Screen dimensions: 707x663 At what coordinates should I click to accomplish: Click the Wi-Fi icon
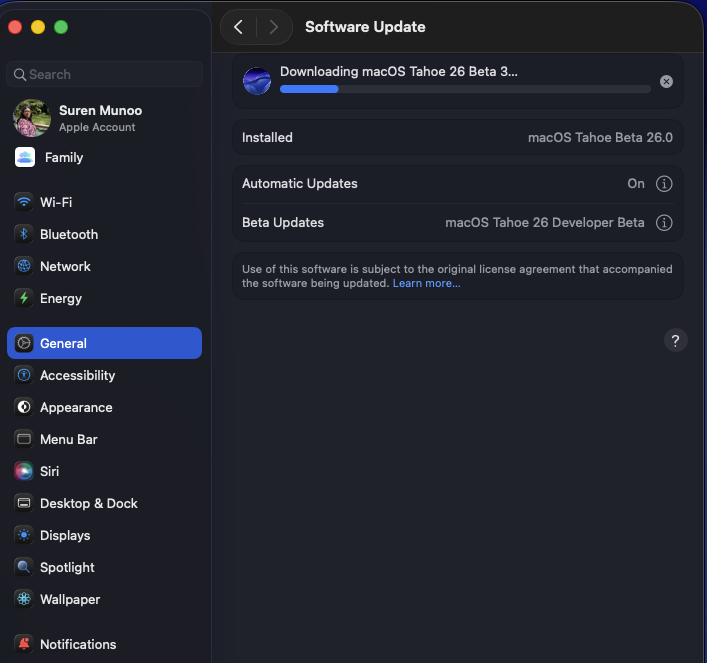[24, 202]
